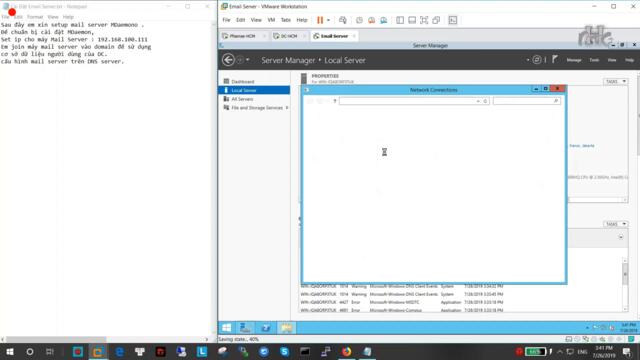Open the notifications flag in Server Manager
The height and width of the screenshot is (360, 640).
[x=555, y=60]
